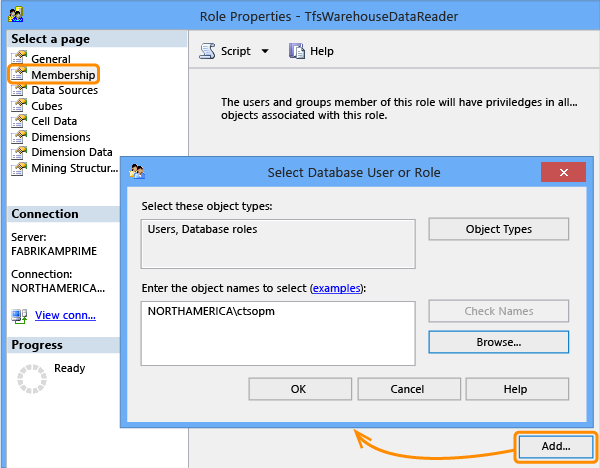Click the Ready progress spinner

coord(32,379)
